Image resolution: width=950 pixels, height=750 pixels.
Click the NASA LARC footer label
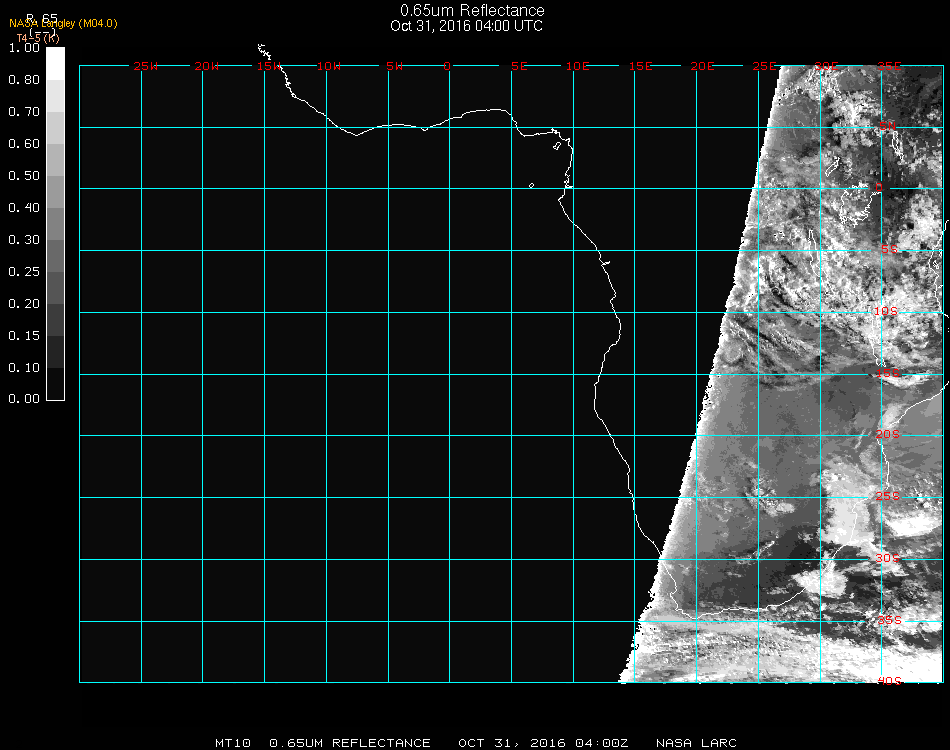tap(696, 743)
